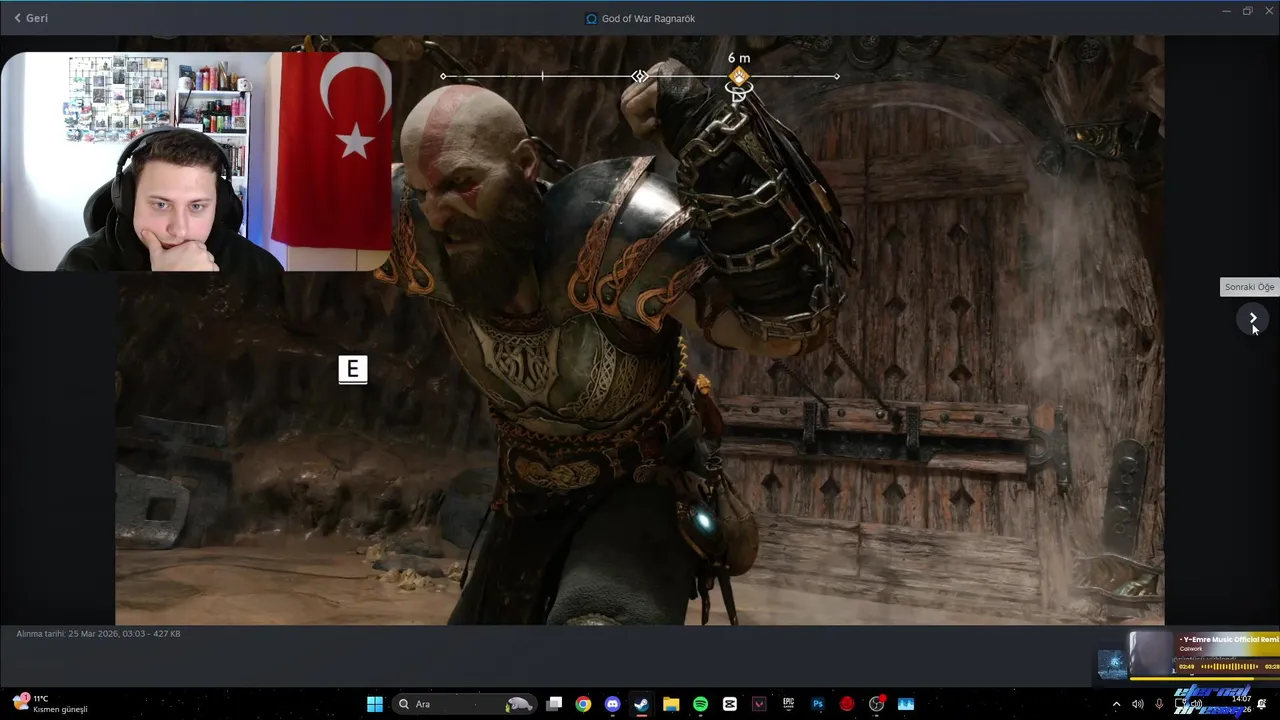
Task: Open Spotify from the taskbar
Action: 700,704
